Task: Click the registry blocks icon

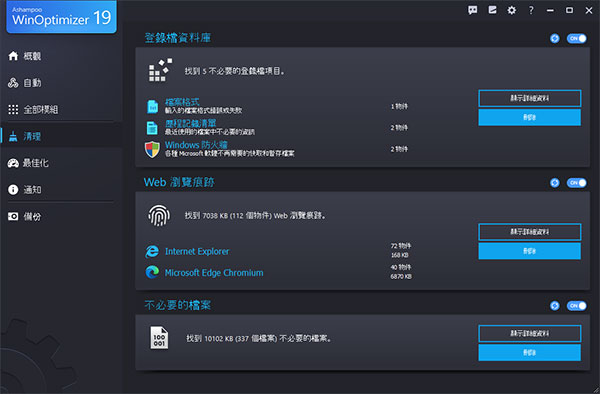Action: point(160,70)
